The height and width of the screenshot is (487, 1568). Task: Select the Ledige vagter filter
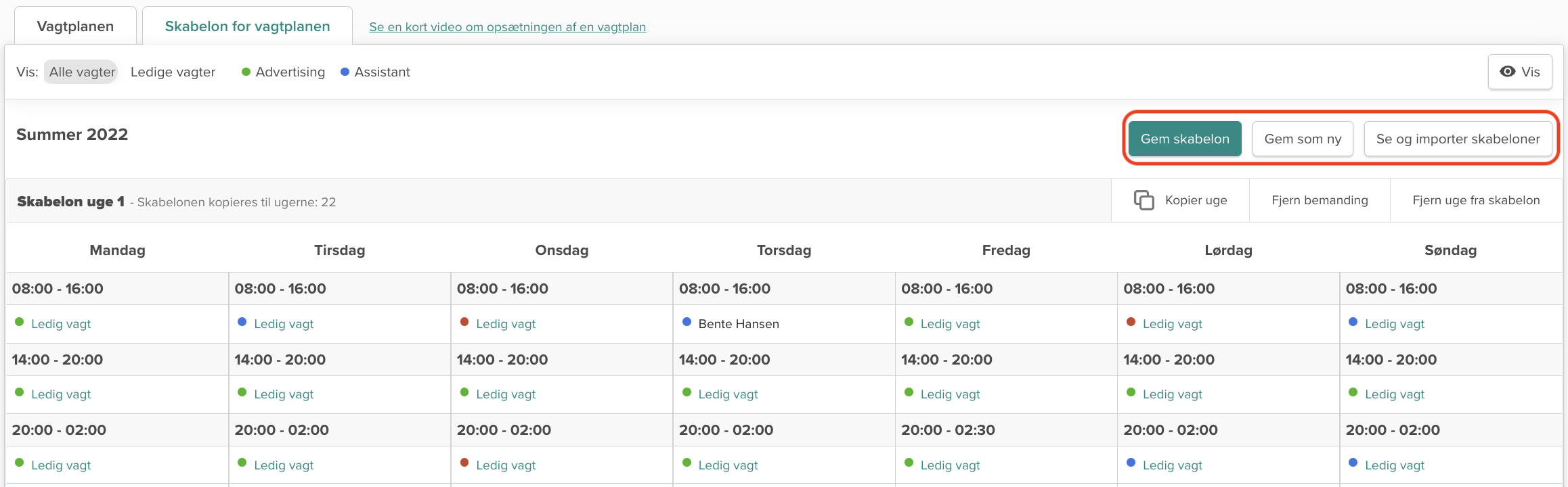click(173, 72)
